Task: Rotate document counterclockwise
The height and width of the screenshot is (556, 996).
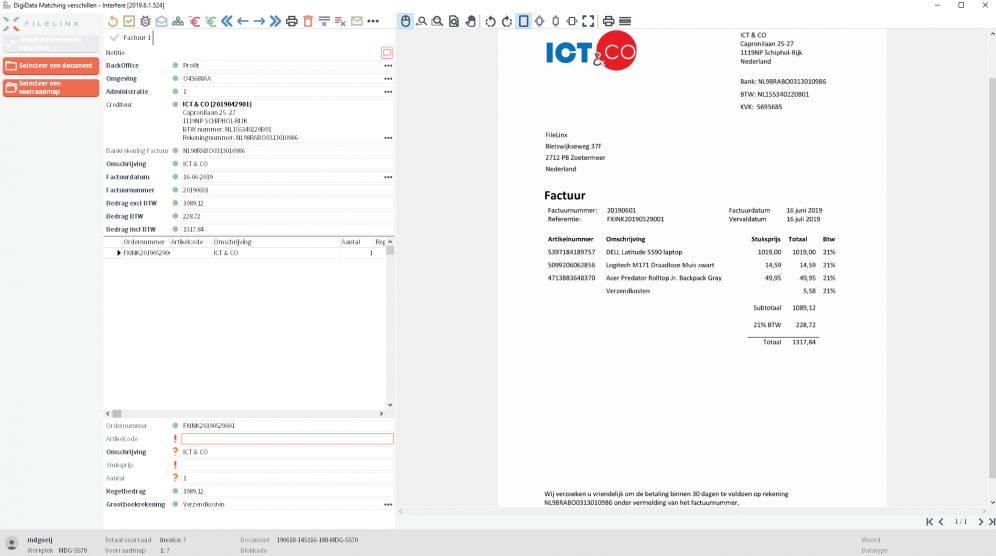Action: pos(490,21)
